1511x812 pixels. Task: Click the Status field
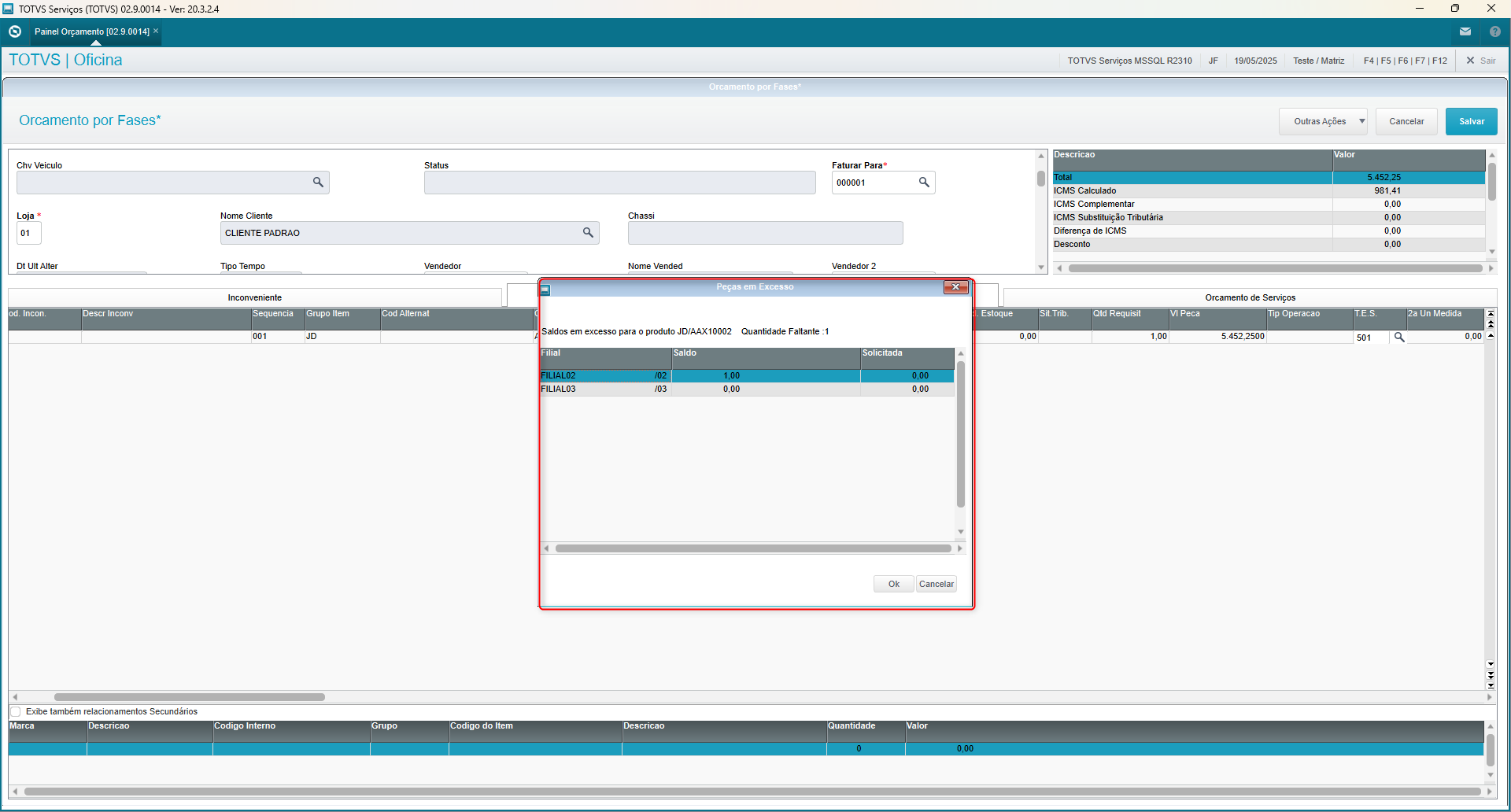pyautogui.click(x=620, y=183)
